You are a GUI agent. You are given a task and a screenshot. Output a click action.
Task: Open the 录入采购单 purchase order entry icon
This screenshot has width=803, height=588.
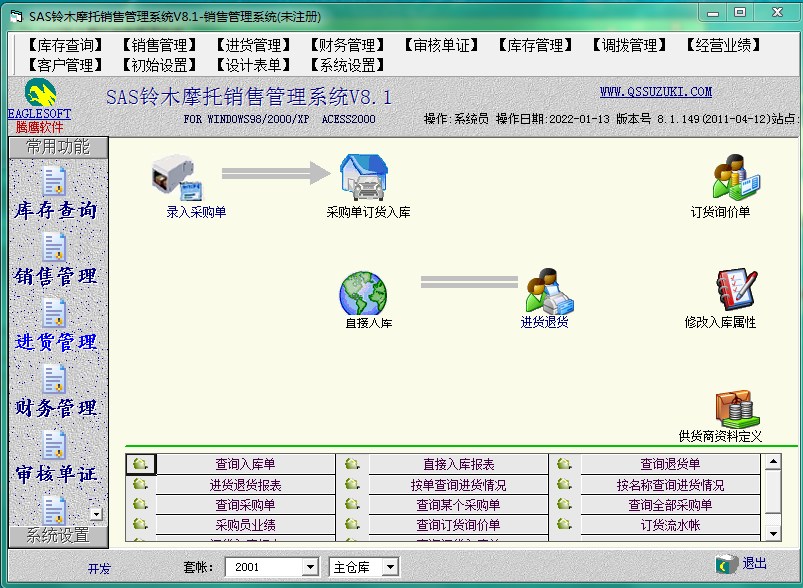177,177
